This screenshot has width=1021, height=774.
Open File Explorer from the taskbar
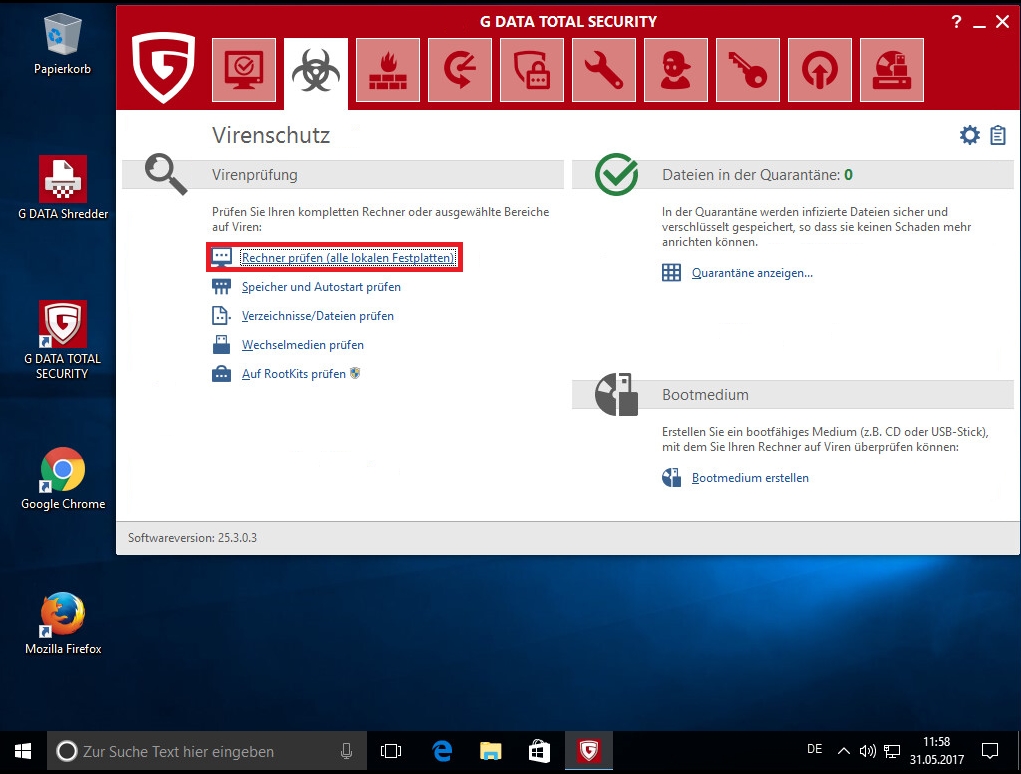click(490, 751)
